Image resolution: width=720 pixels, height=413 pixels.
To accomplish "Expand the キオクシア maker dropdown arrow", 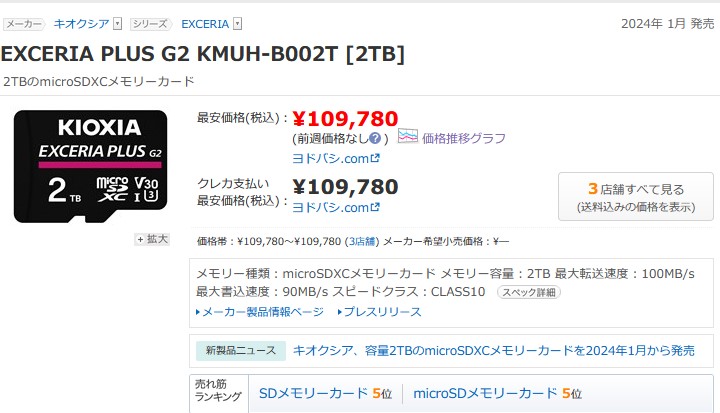I will tap(118, 24).
